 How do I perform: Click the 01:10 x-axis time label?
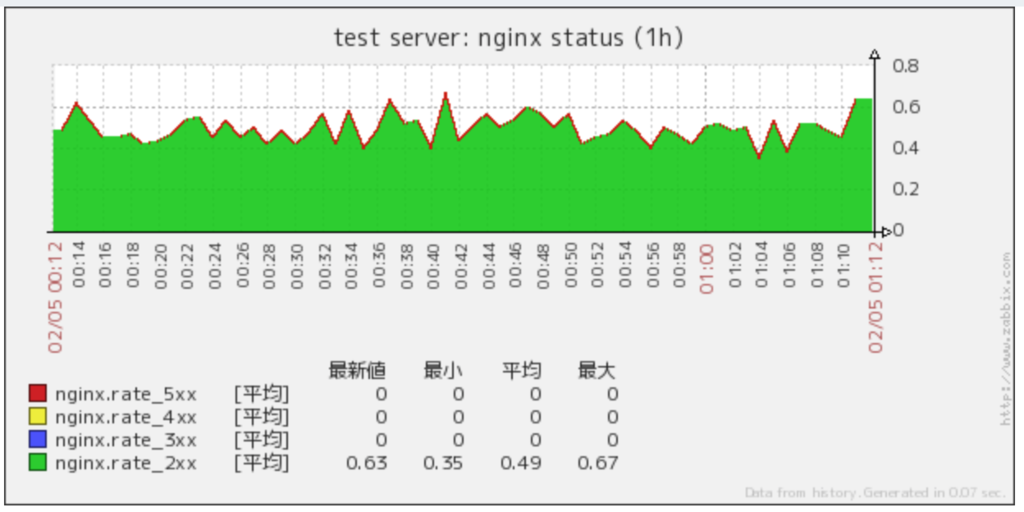click(843, 264)
